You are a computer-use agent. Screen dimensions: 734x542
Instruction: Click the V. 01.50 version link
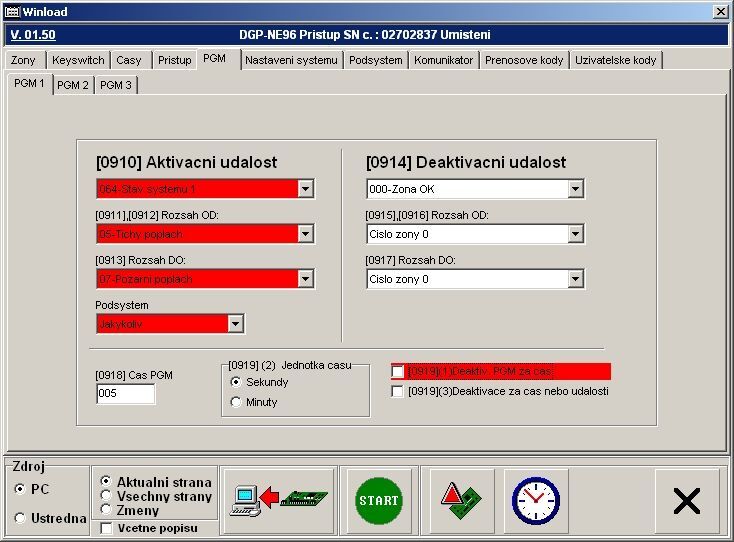click(35, 35)
